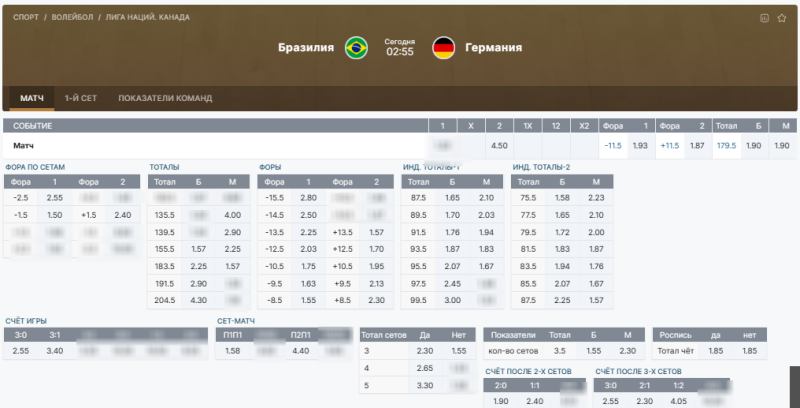800x408 pixels.
Task: Select handicap -11.5 odds 1.93
Action: (641, 145)
